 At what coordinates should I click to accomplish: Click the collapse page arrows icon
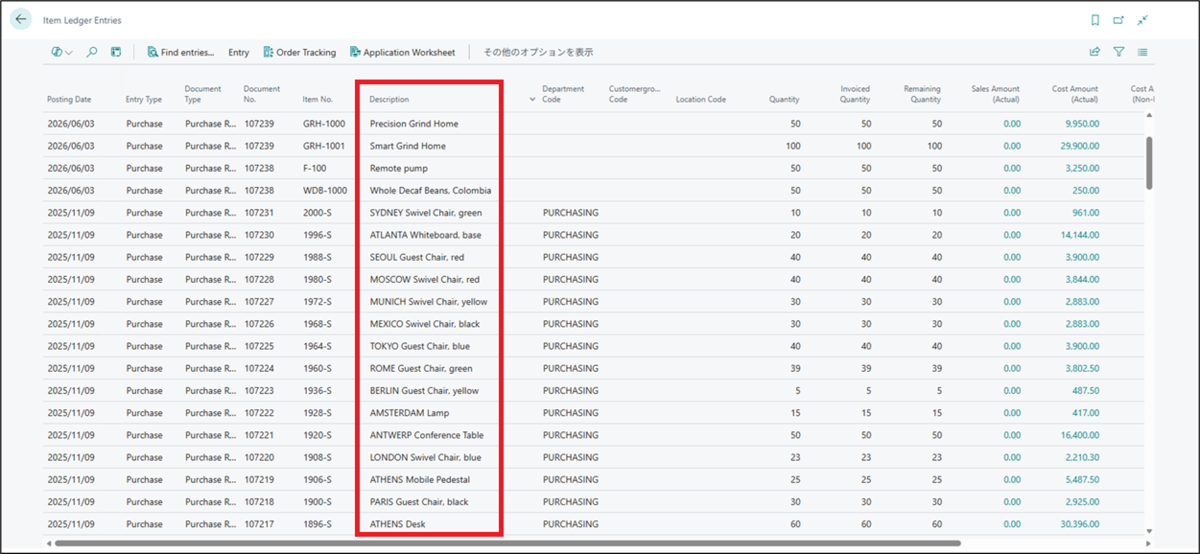[1143, 20]
